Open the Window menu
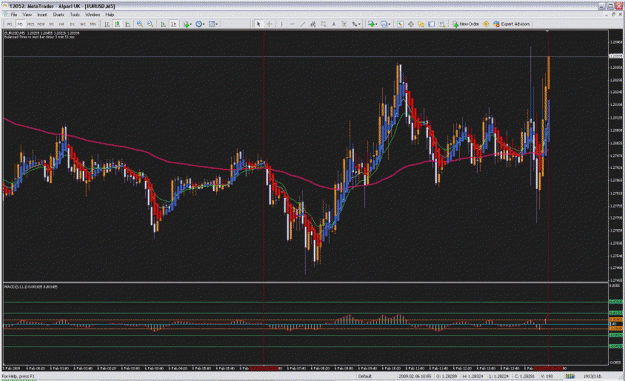The height and width of the screenshot is (381, 625). (x=92, y=14)
